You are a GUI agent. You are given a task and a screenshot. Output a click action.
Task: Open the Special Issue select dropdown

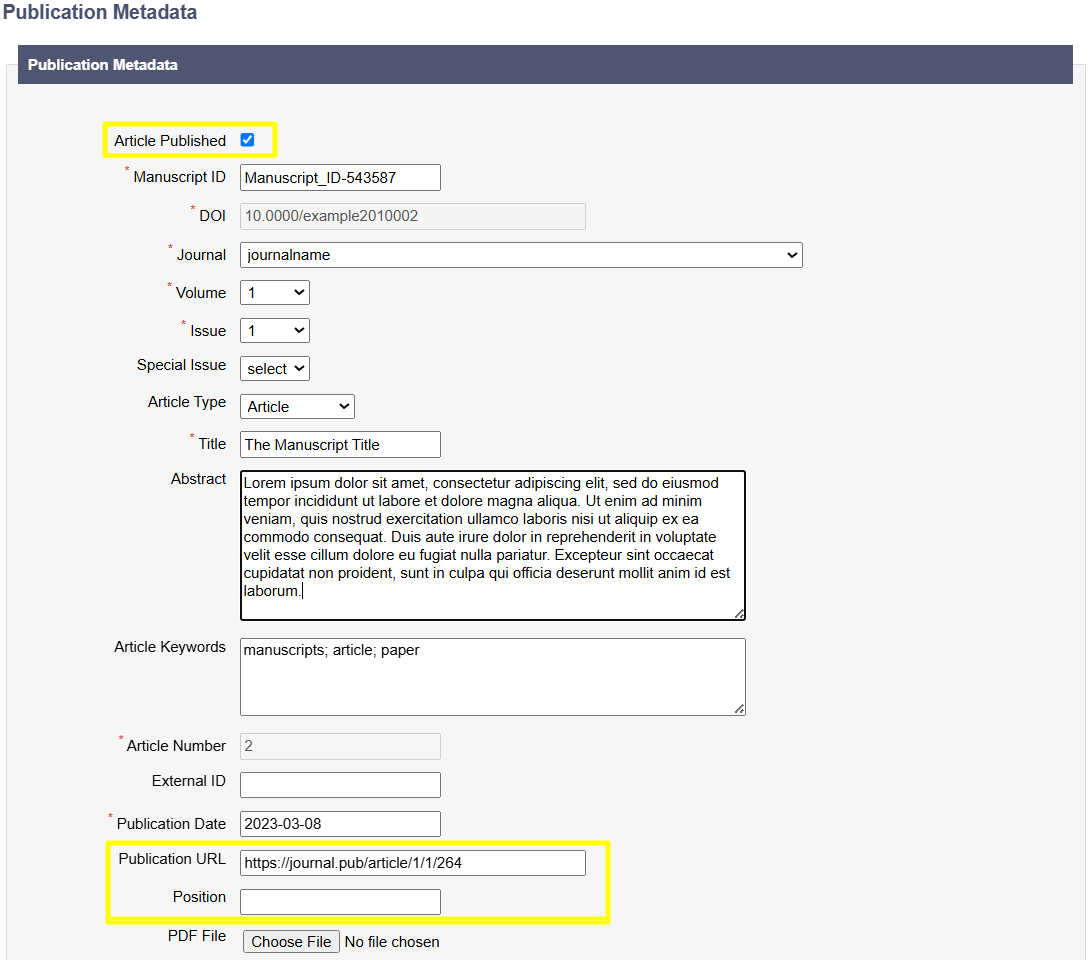click(275, 369)
